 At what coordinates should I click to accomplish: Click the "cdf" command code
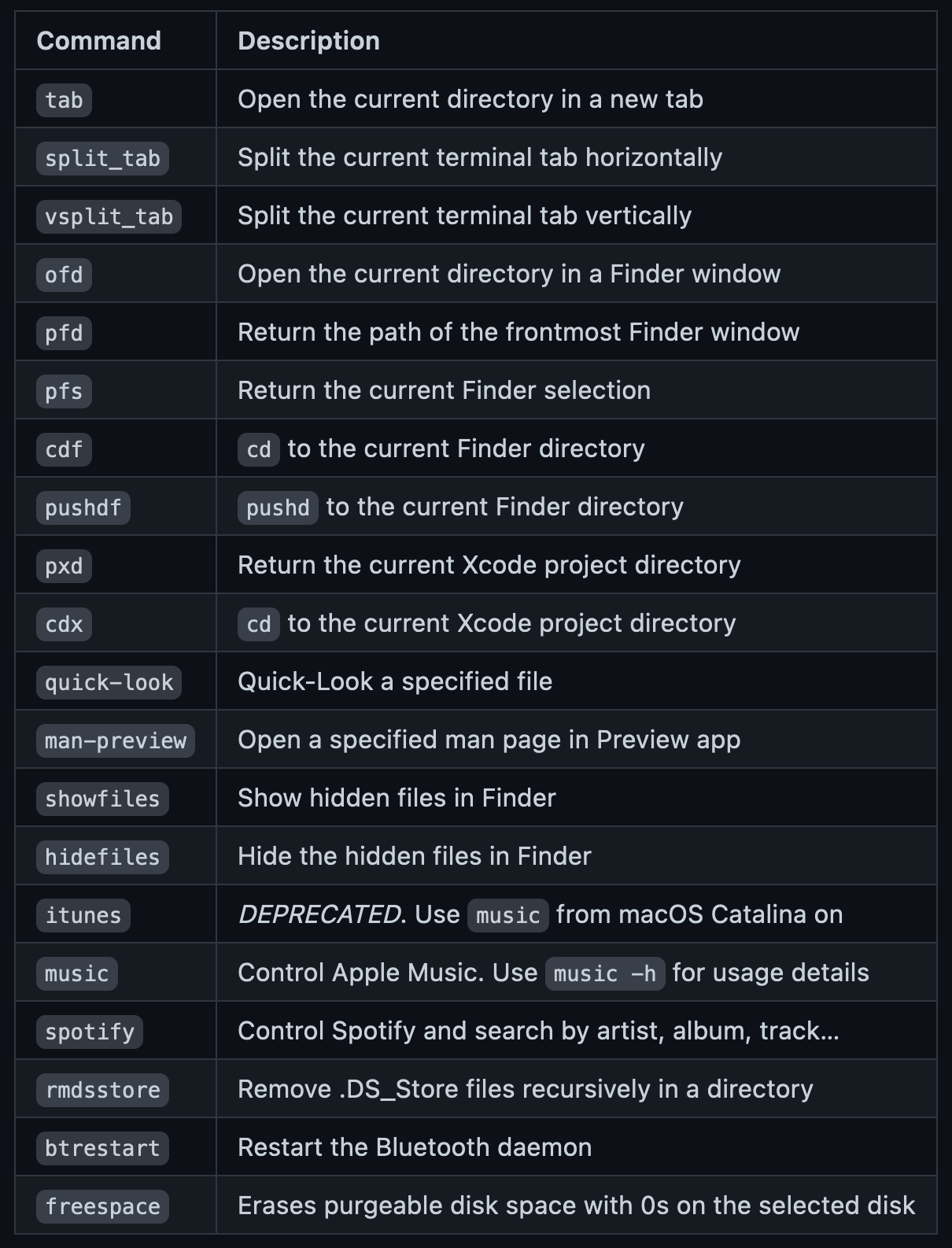click(x=64, y=449)
